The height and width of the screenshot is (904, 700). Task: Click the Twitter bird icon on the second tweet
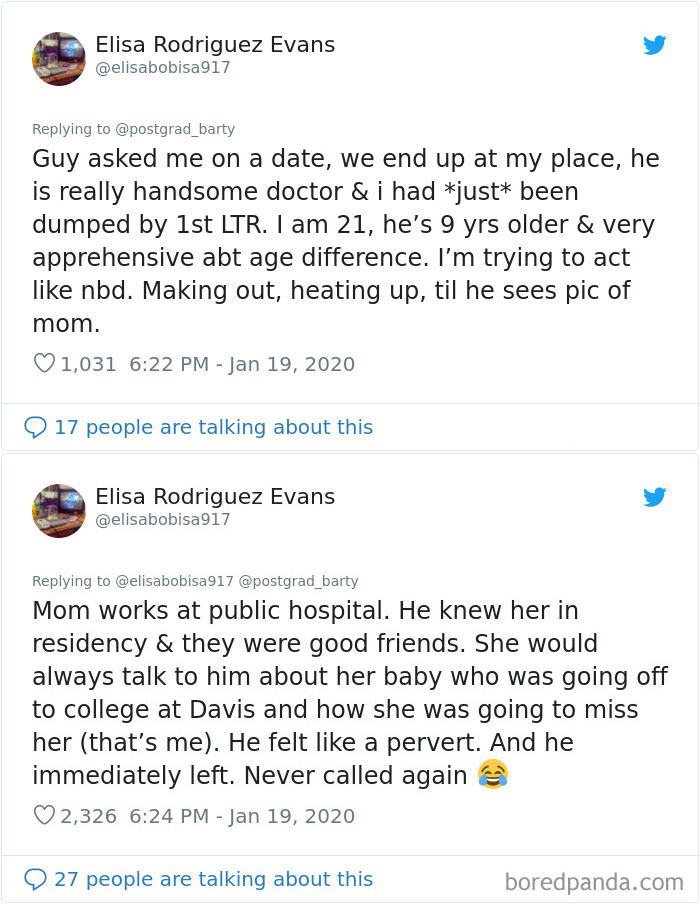[655, 497]
